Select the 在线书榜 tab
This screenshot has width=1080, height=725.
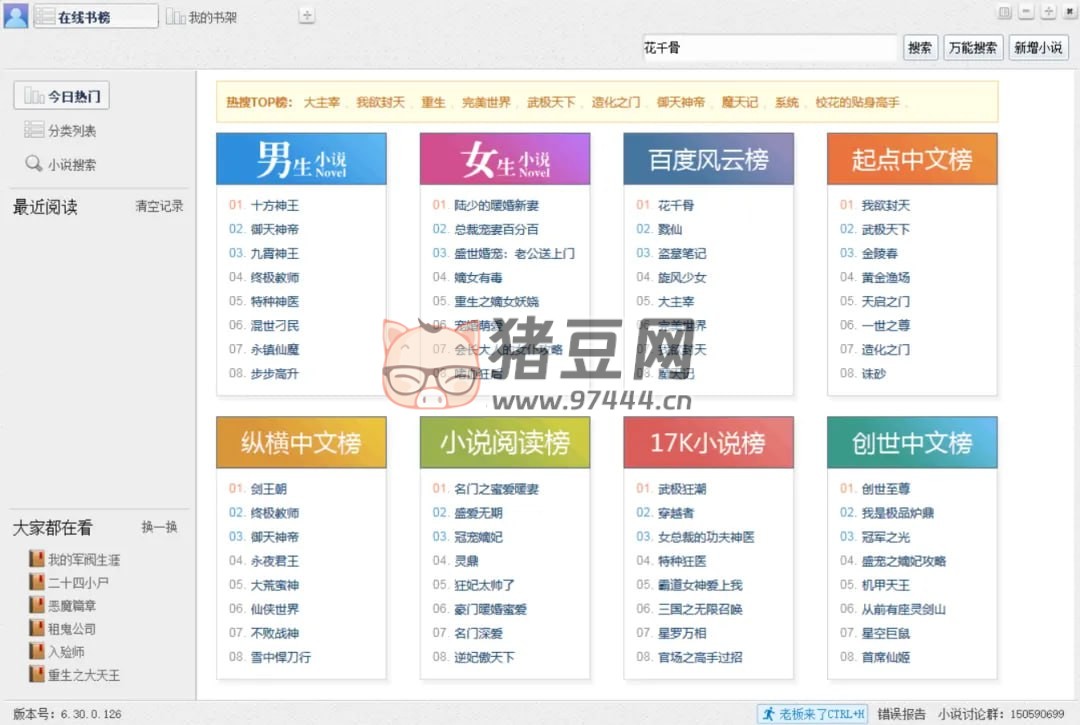click(x=96, y=17)
